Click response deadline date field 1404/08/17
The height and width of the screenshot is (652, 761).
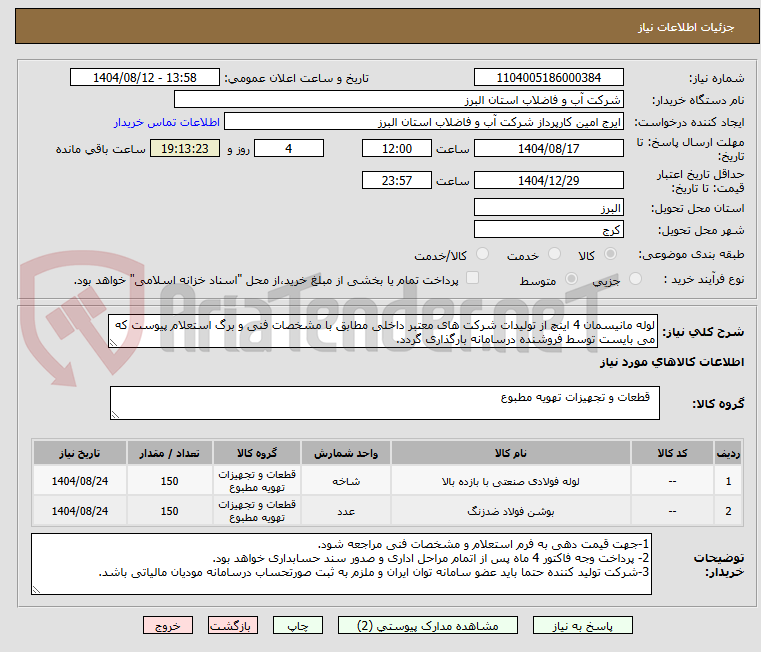click(548, 149)
